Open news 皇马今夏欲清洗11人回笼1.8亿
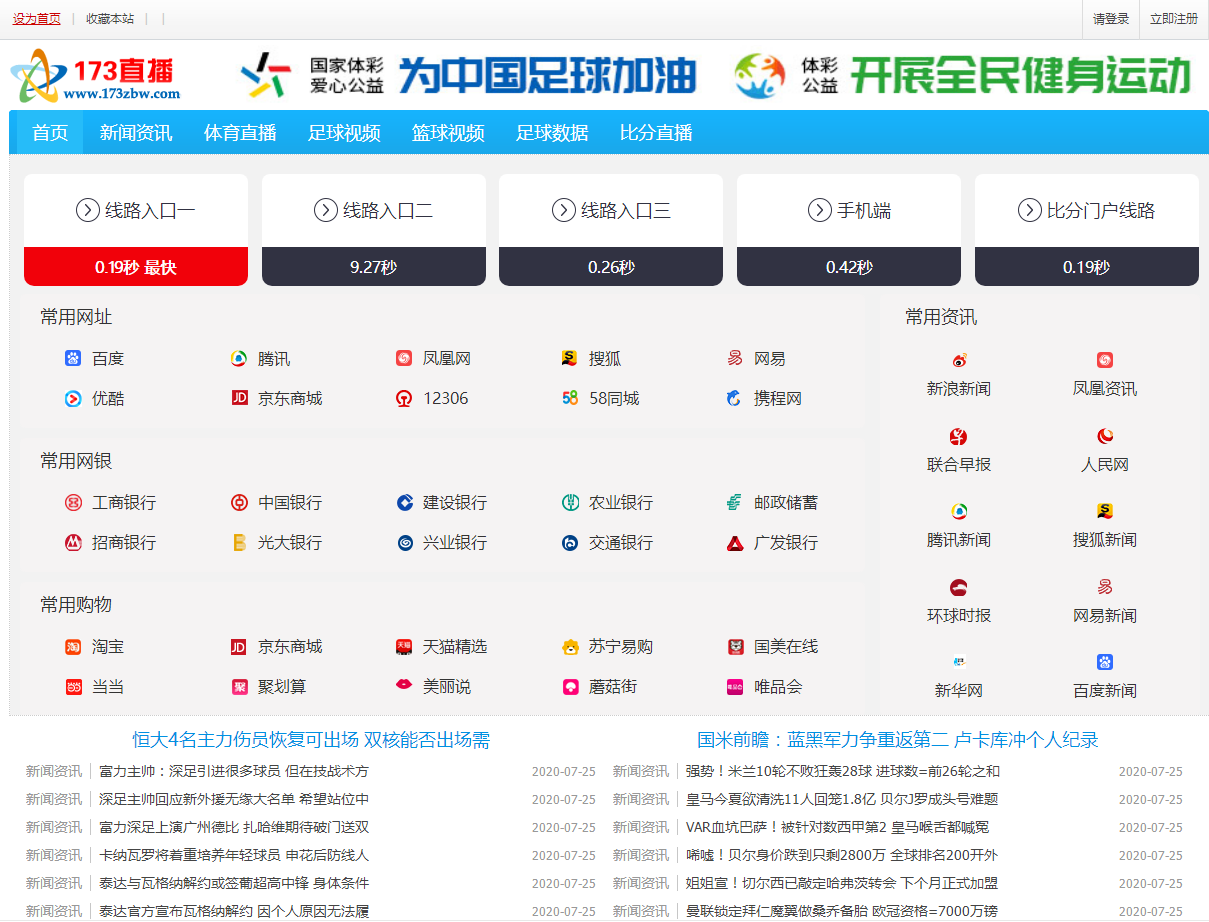This screenshot has height=922, width=1209. tap(842, 799)
